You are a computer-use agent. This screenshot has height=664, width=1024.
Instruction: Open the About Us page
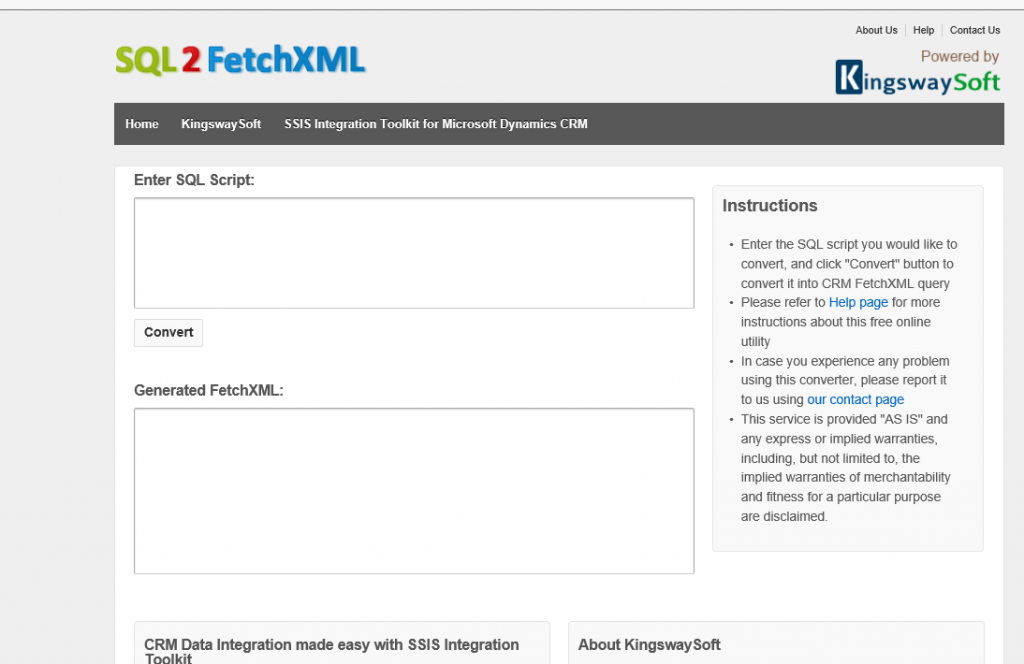pos(876,30)
